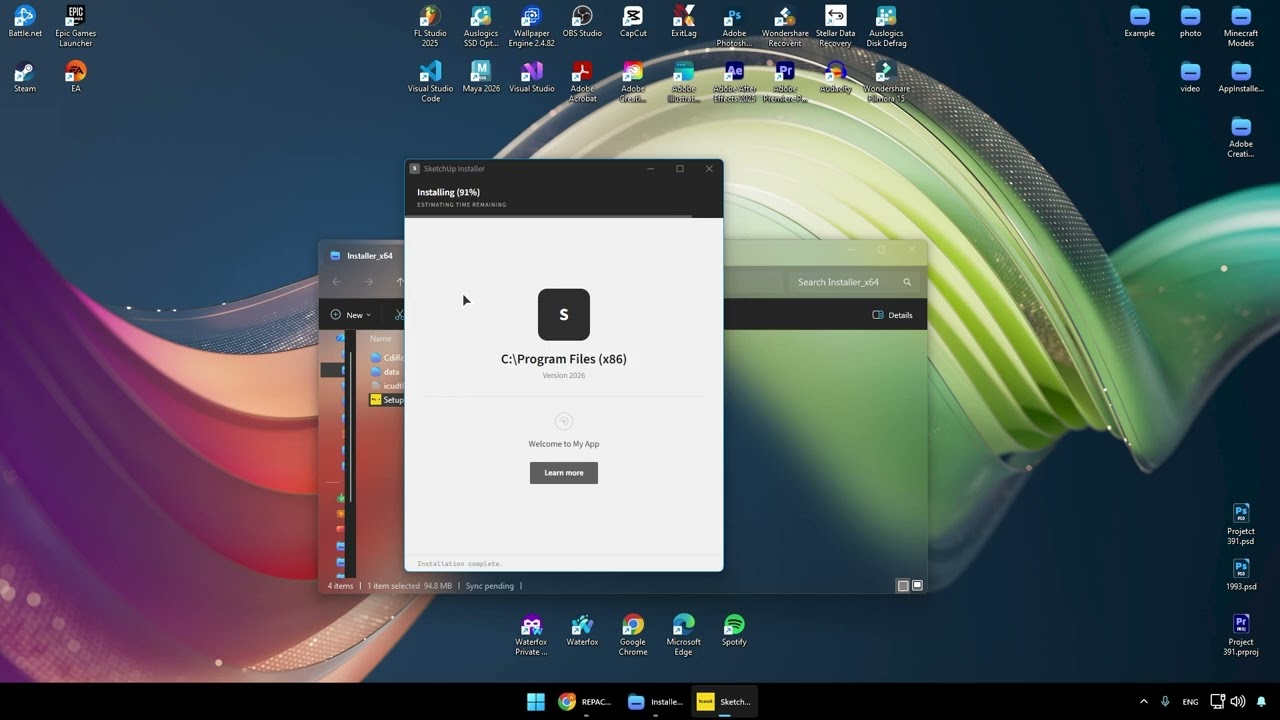1280x720 pixels.
Task: Launch Audacity from the desktop
Action: point(835,77)
